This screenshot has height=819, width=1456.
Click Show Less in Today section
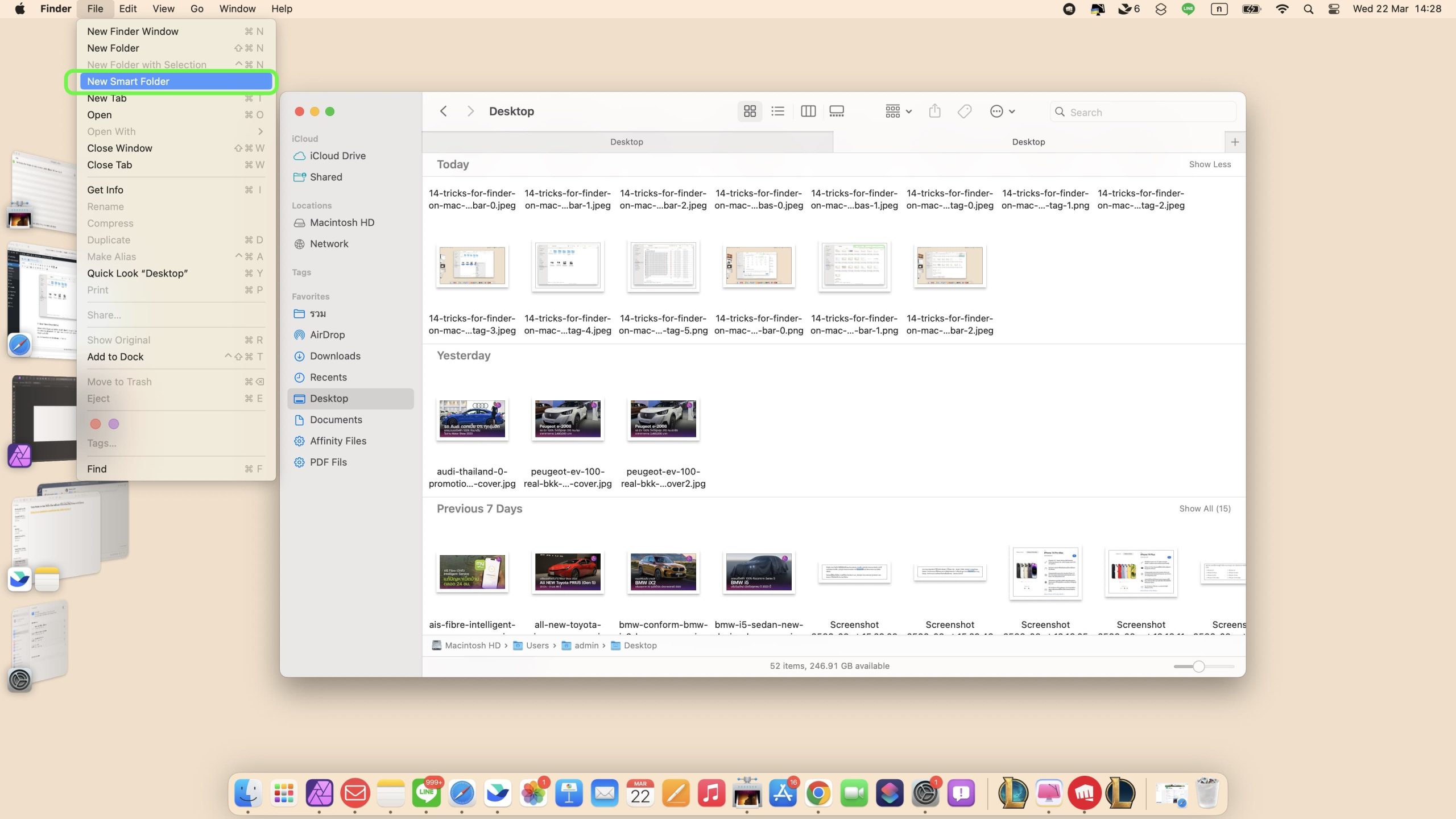pos(1210,164)
